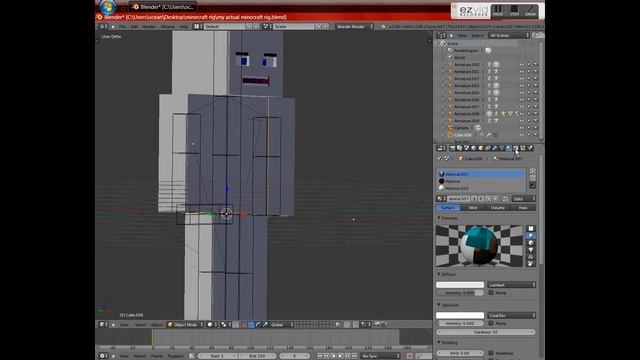
Task: Open the Render Layers properties tab
Action: point(459,148)
